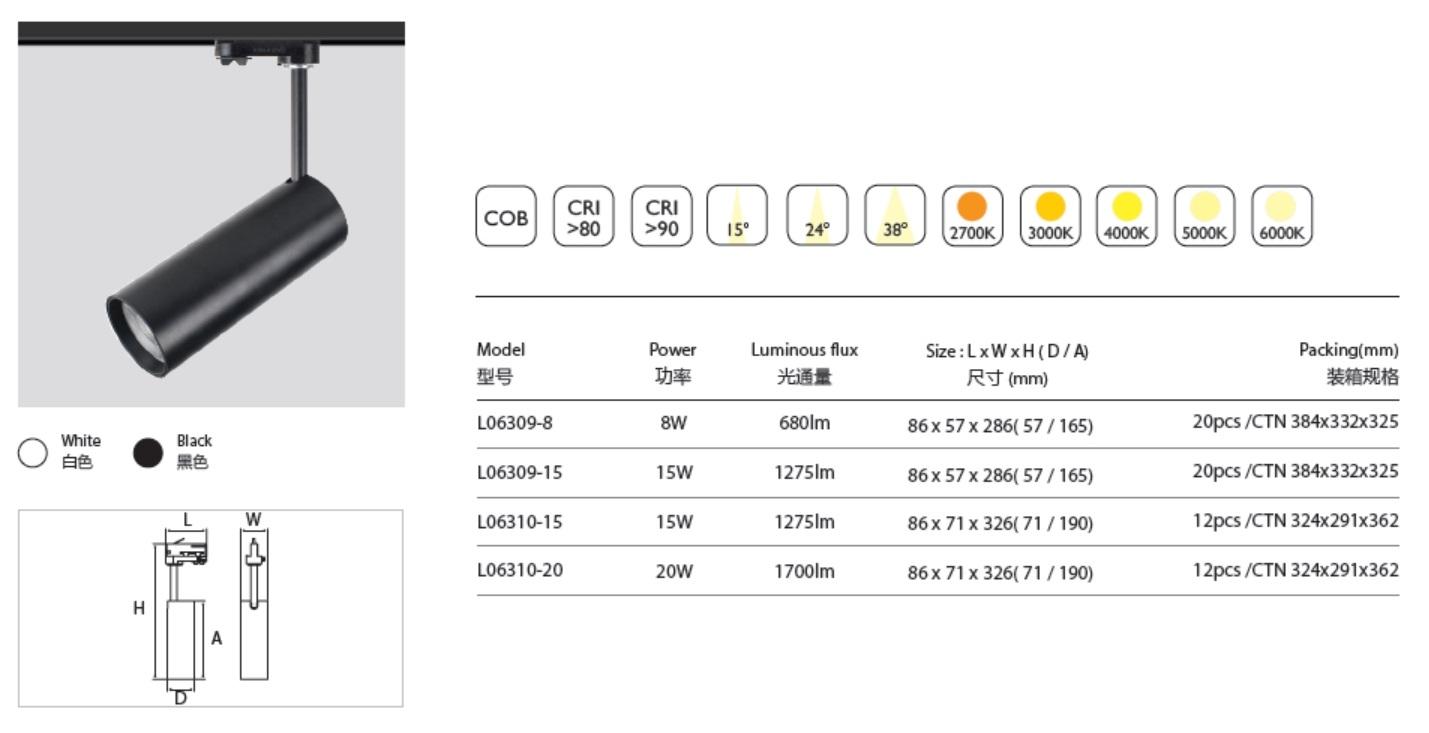Click model L06310-15 in the table
The width and height of the screenshot is (1429, 733).
pyautogui.click(x=519, y=521)
